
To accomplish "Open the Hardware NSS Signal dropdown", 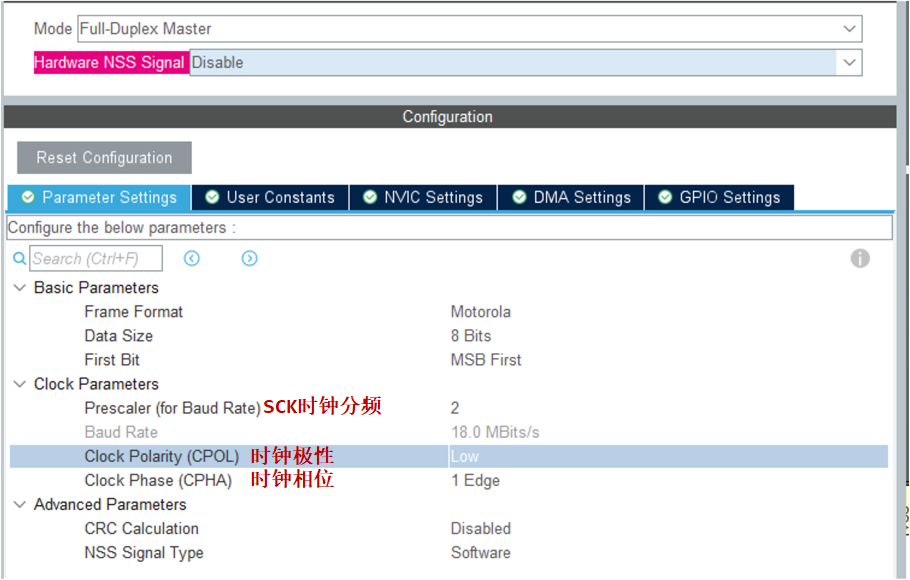I will (850, 62).
